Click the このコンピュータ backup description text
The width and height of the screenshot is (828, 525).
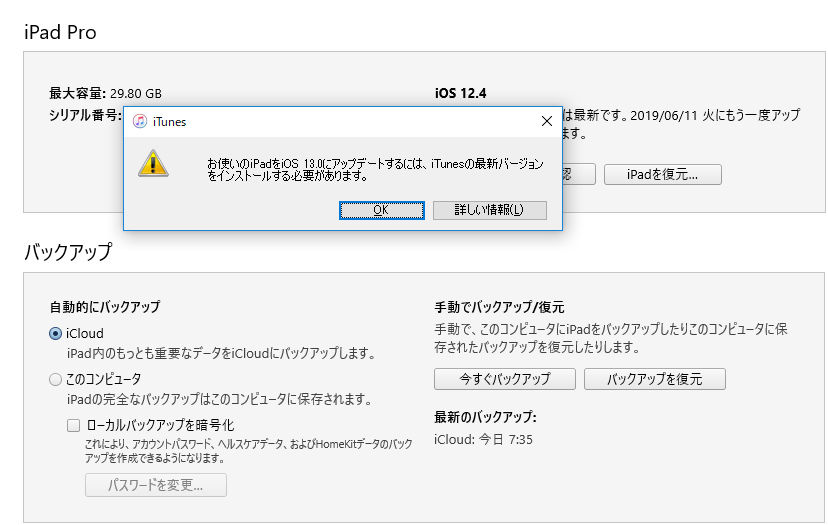pos(220,399)
